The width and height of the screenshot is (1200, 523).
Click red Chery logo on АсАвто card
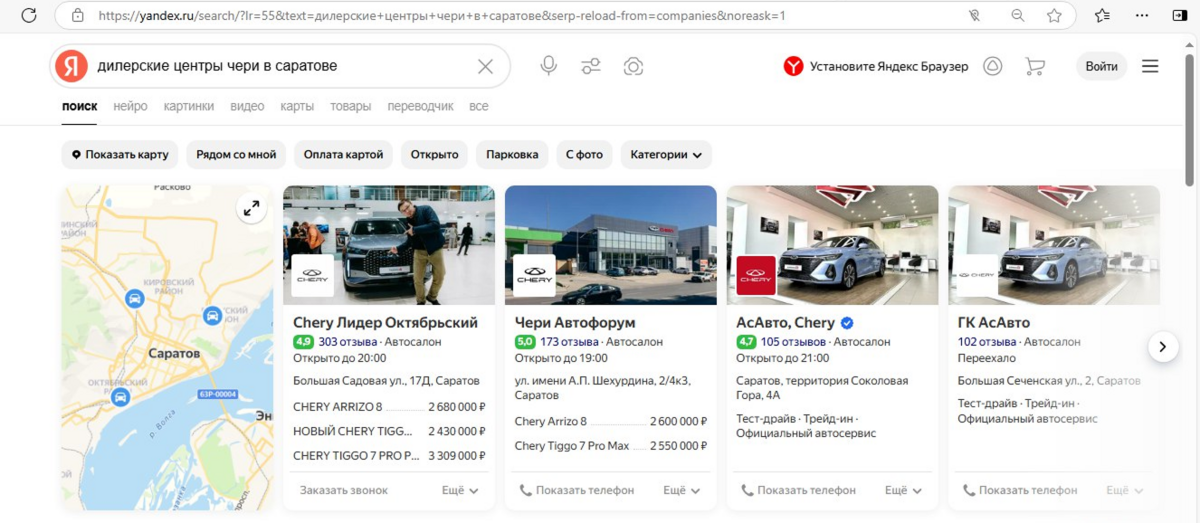point(756,275)
